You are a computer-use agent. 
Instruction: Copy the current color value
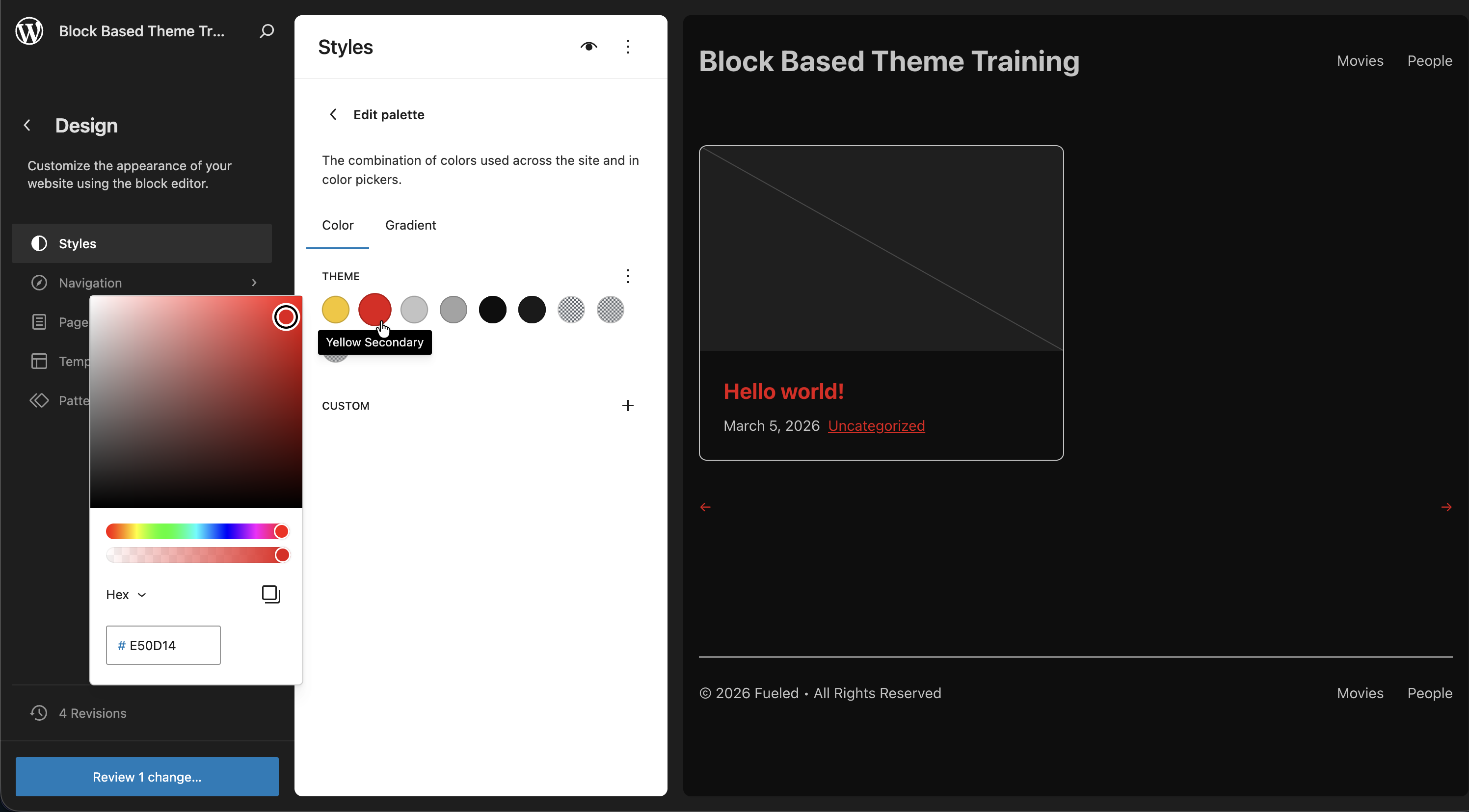coord(271,594)
